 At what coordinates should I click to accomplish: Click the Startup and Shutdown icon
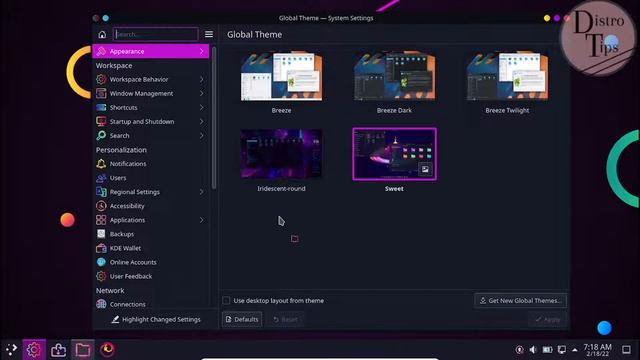click(x=101, y=122)
